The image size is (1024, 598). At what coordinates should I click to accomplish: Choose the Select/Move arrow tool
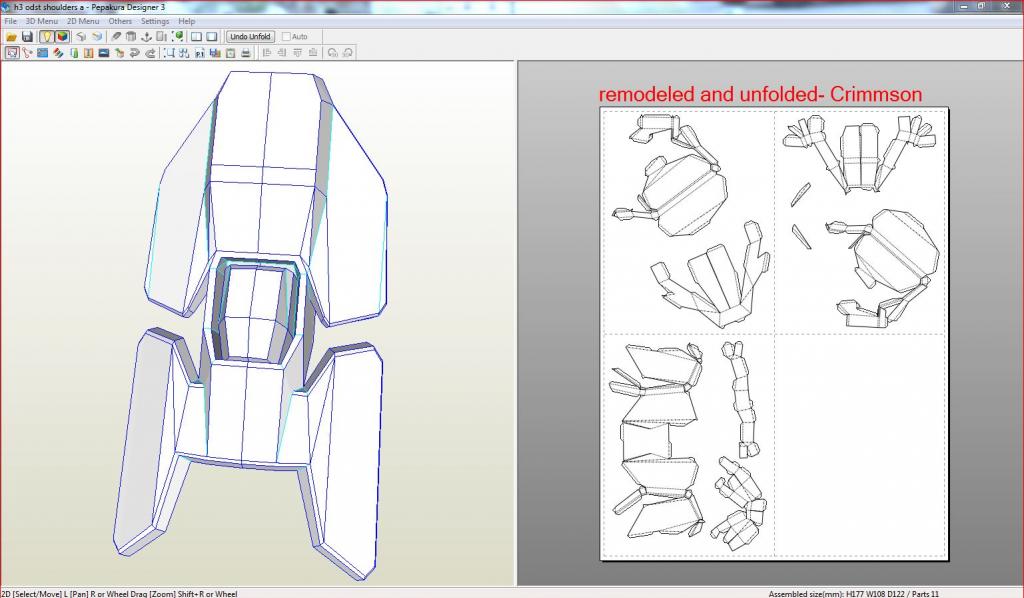[12, 53]
